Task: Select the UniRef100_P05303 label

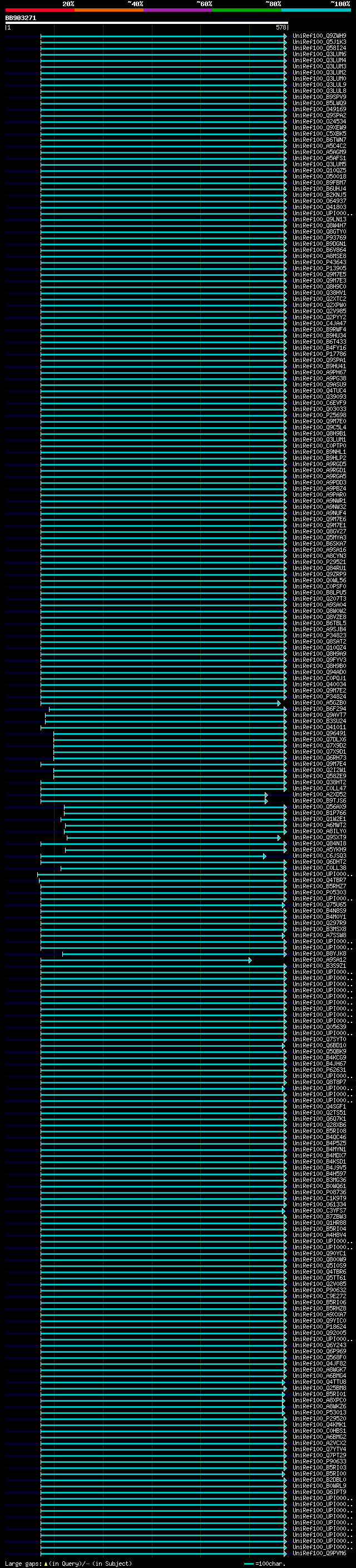Action: click(319, 893)
